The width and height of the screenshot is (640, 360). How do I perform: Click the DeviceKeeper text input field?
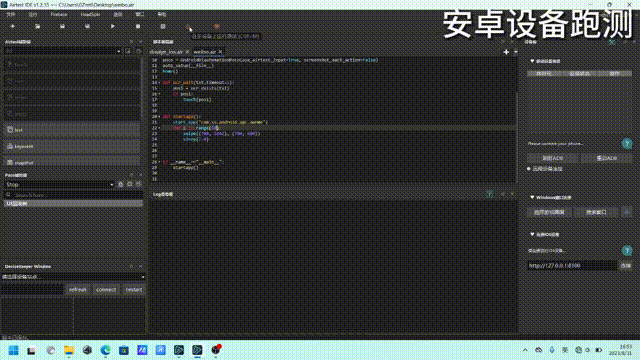pos(32,289)
